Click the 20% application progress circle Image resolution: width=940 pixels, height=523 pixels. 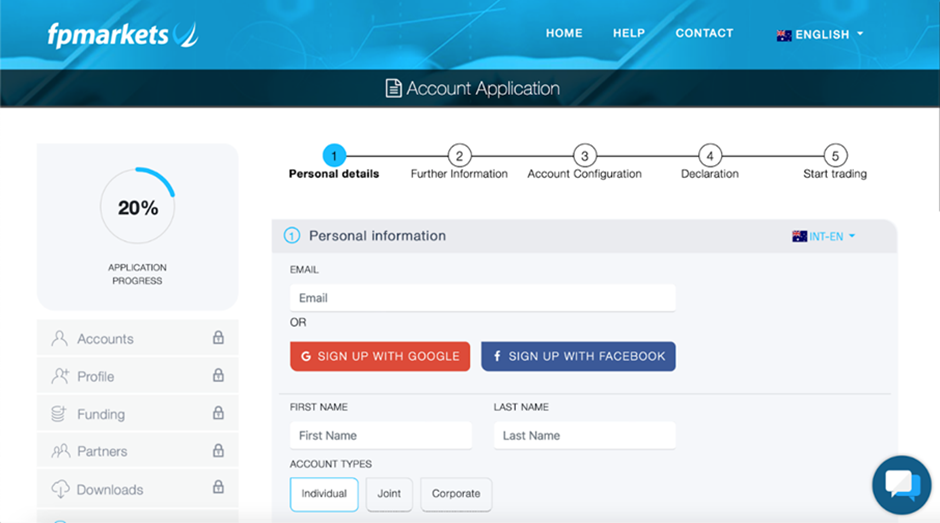tap(138, 208)
